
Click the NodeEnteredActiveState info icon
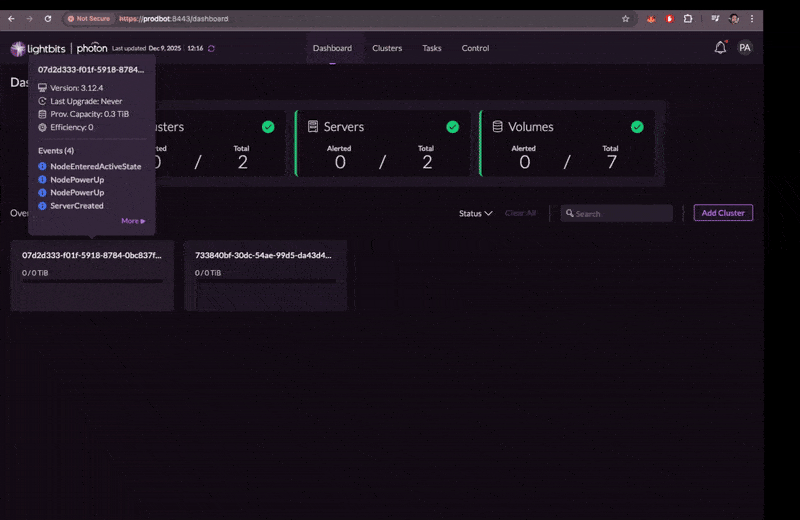click(42, 166)
